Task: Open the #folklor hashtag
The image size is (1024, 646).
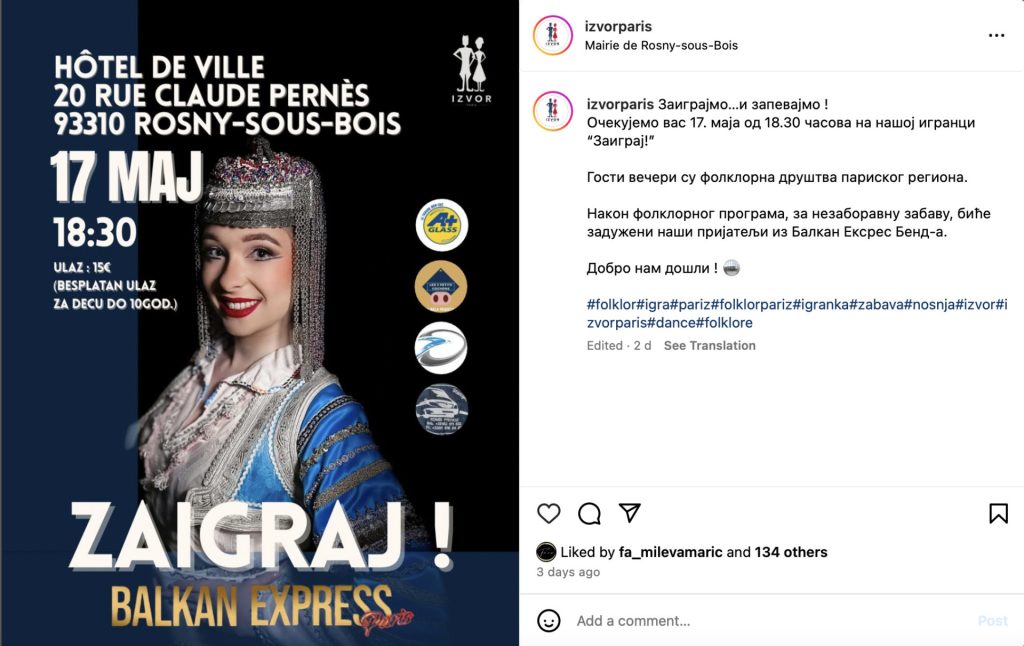Action: coord(611,304)
